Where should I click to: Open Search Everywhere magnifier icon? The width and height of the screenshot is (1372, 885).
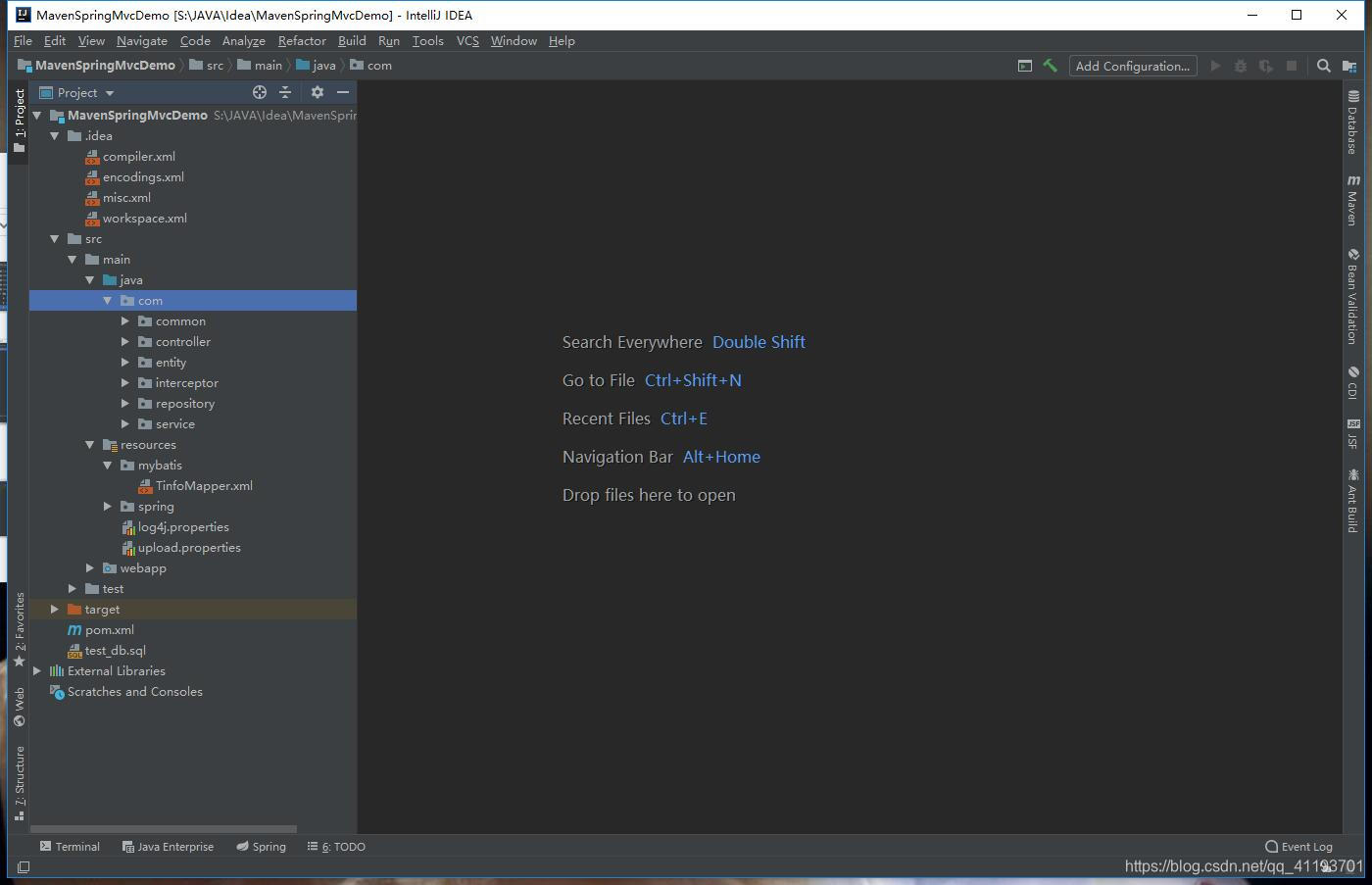[x=1324, y=66]
